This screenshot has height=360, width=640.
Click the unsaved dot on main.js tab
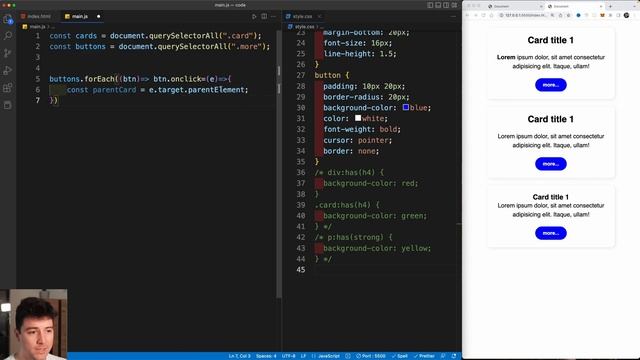coord(98,16)
